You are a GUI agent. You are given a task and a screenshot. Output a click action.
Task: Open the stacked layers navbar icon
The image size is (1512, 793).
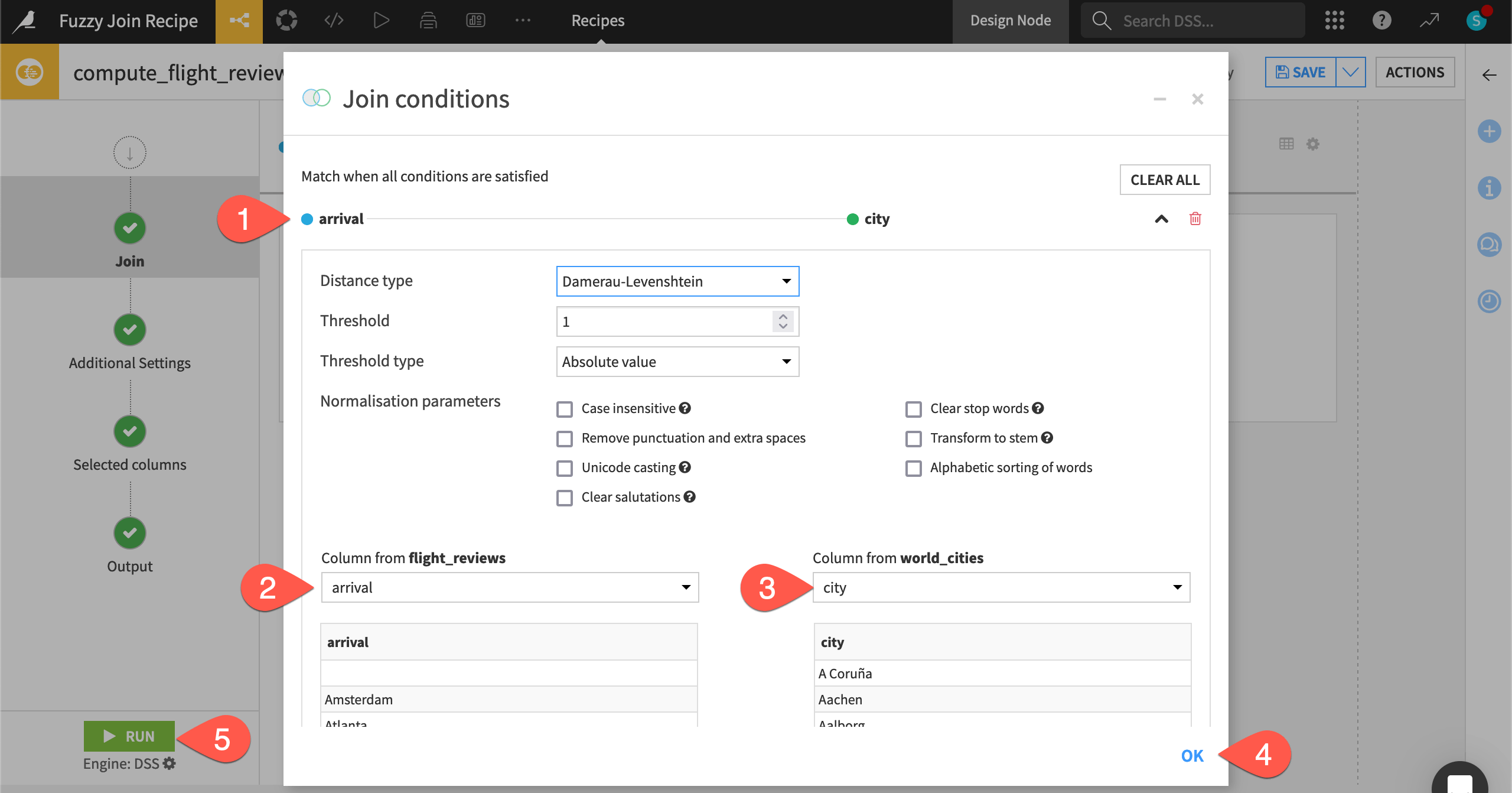click(x=428, y=21)
